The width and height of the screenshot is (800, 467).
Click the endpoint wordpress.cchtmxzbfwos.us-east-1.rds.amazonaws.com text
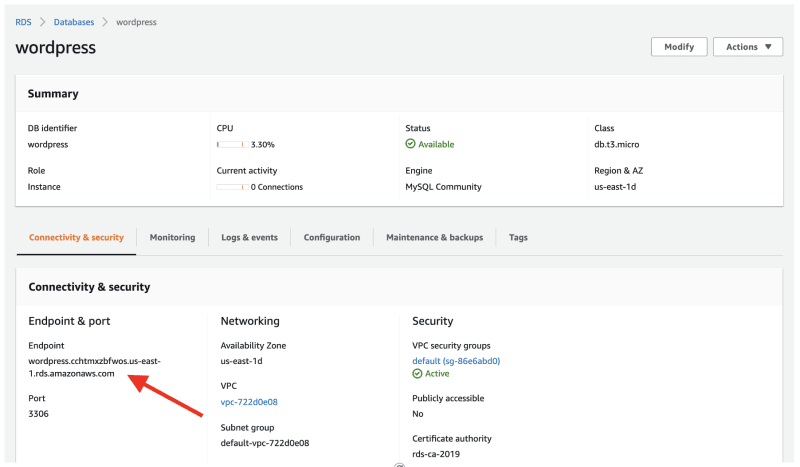[x=94, y=367]
